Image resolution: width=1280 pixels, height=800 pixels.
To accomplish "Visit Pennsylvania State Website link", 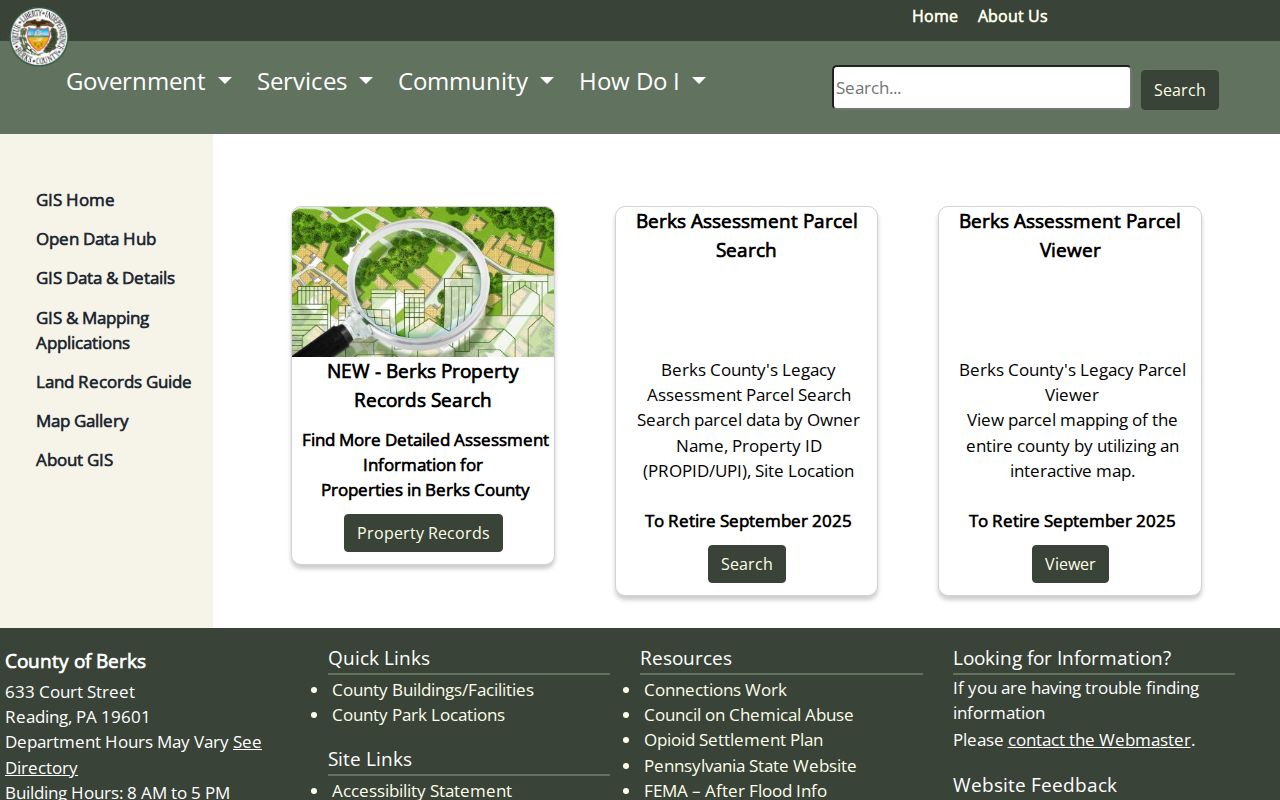I will tap(750, 766).
